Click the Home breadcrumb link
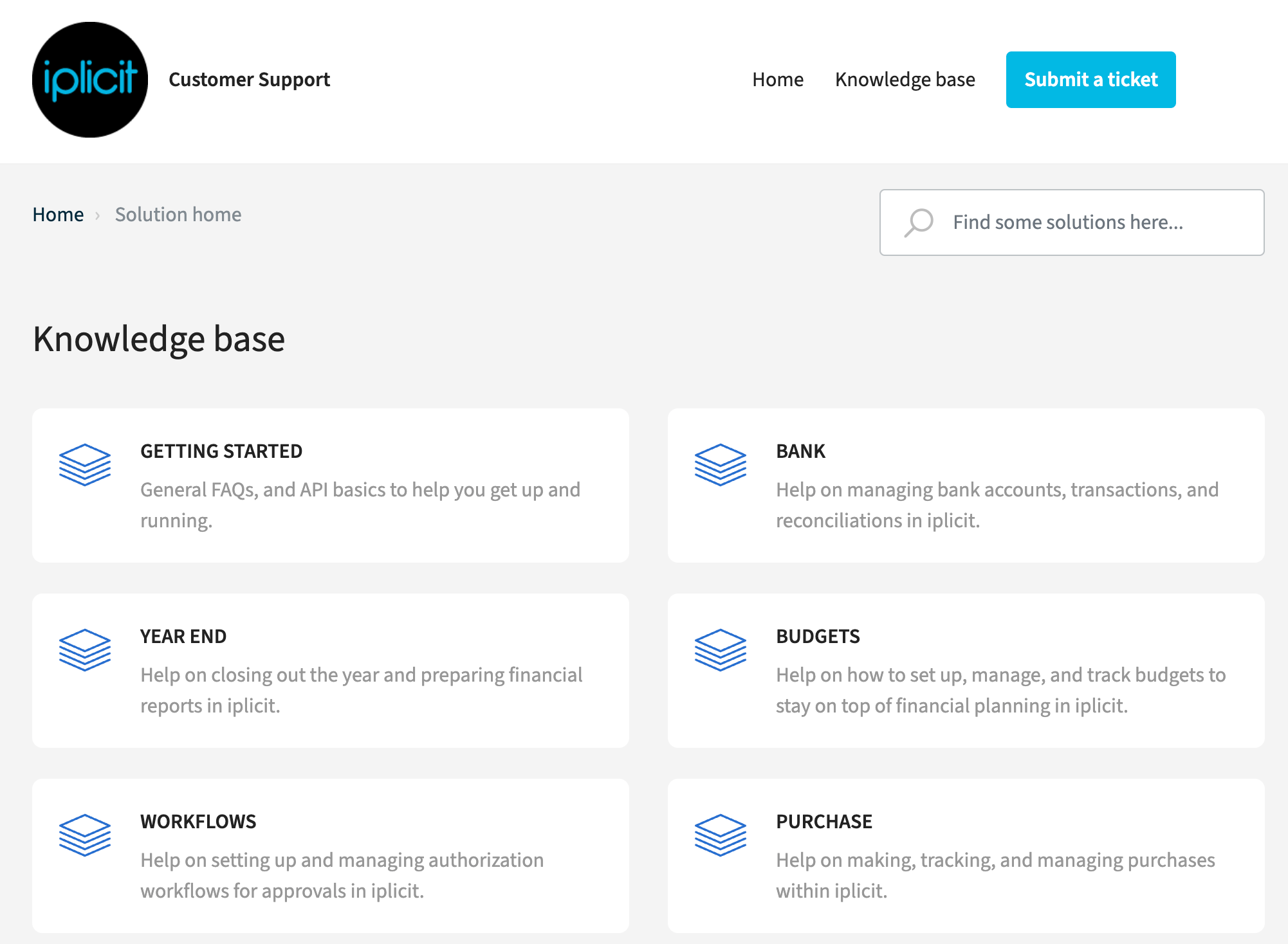The width and height of the screenshot is (1288, 944). point(58,215)
